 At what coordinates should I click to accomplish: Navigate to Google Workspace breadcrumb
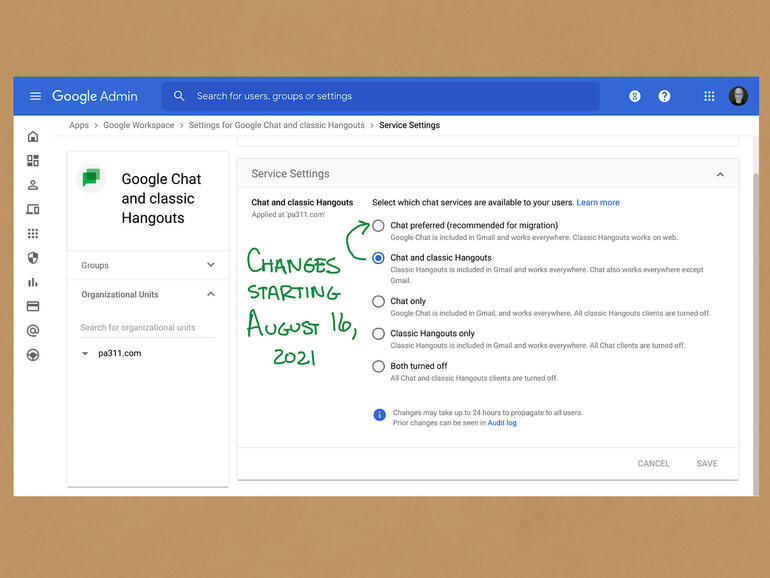click(x=138, y=125)
